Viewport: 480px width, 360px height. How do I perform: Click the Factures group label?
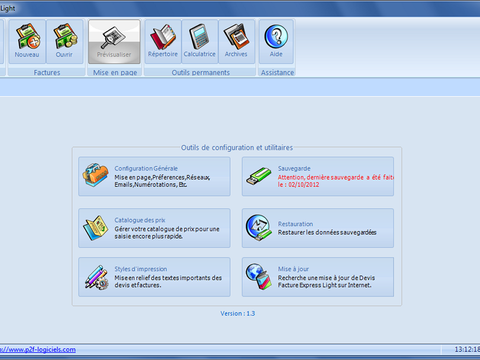coord(47,72)
